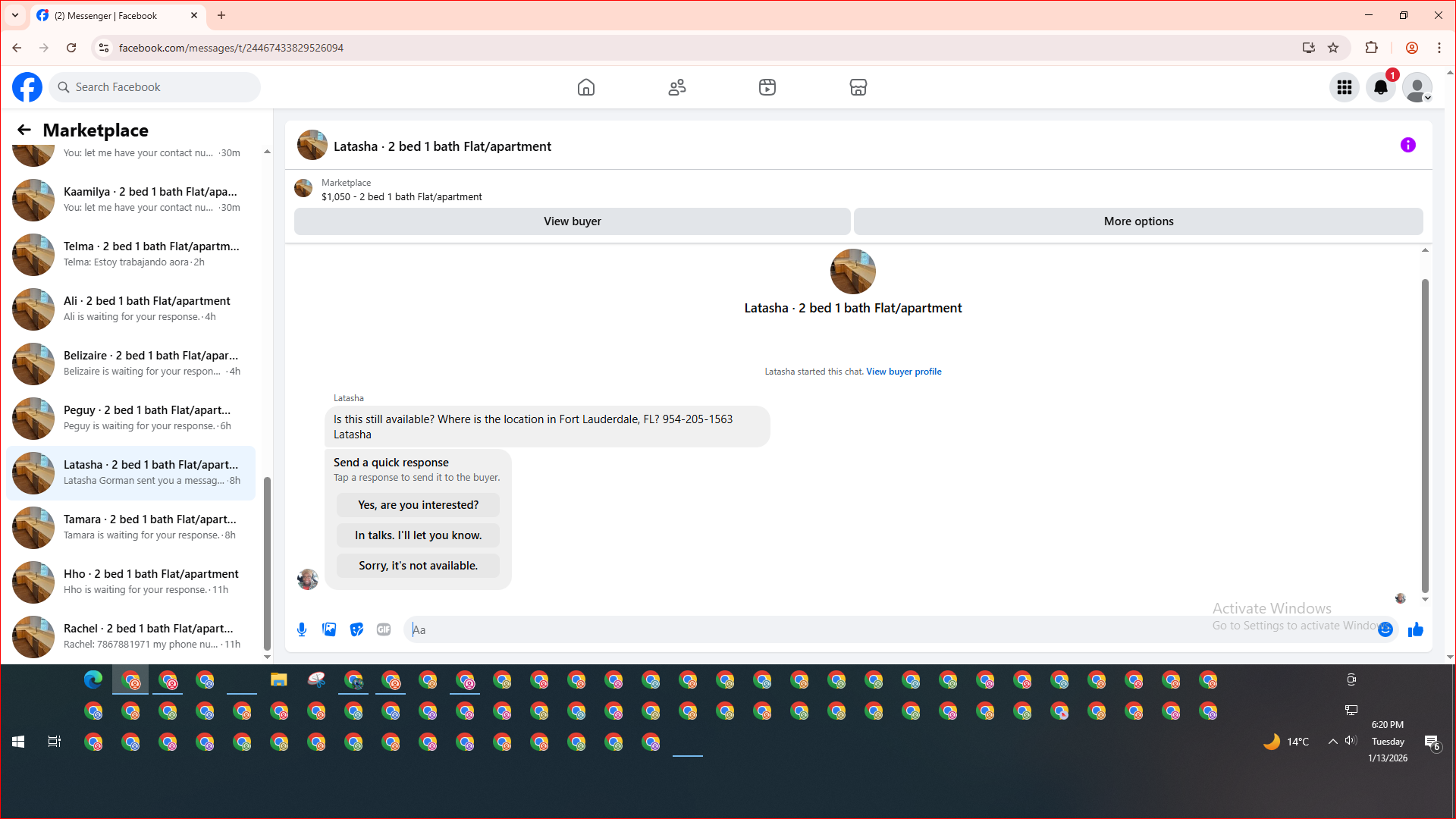Send 'Sorry, it's not available.' quick response
Viewport: 1456px width, 819px height.
pyautogui.click(x=418, y=566)
